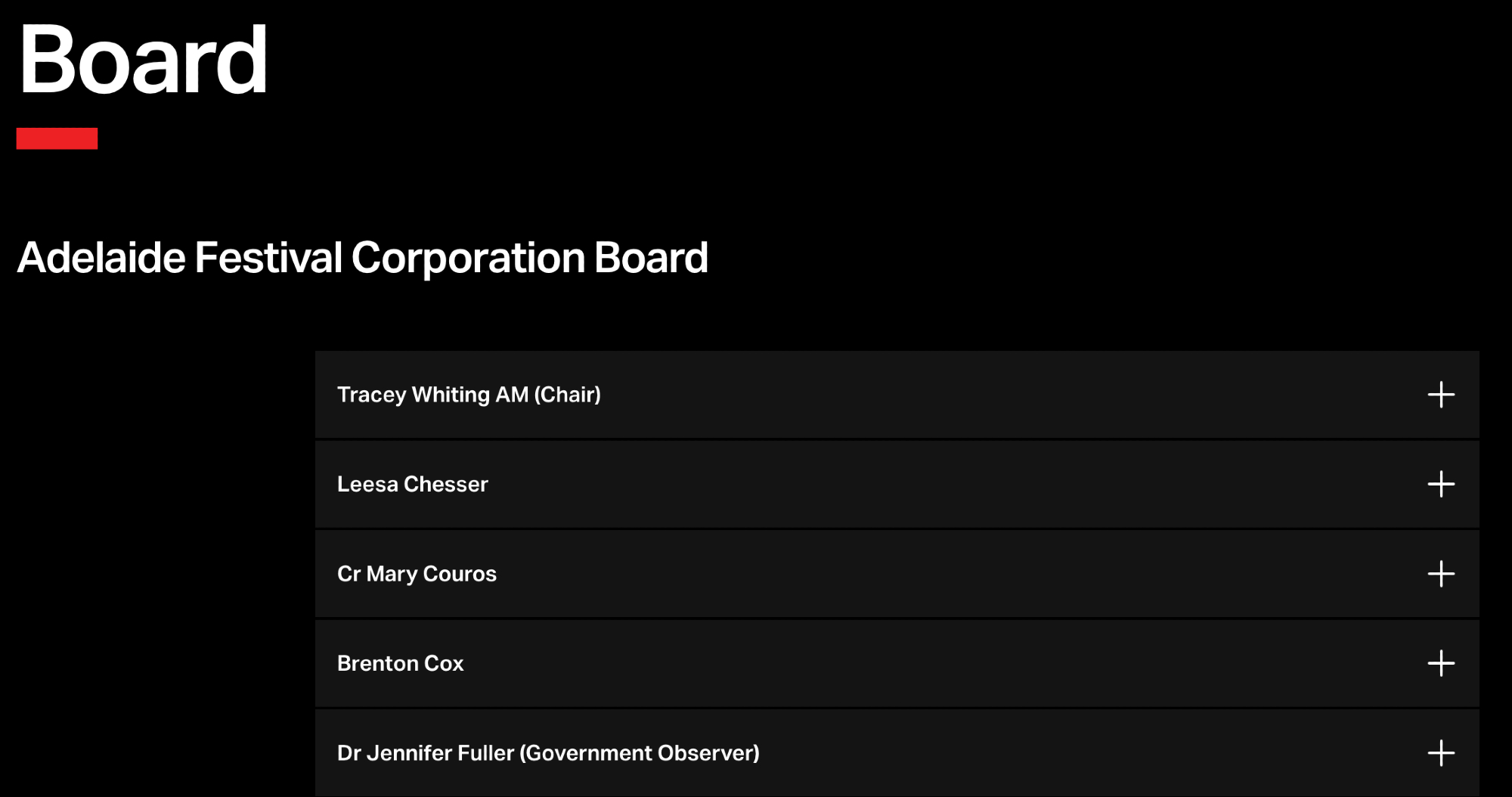
Task: Expand the Leesa Chesser bio panel
Action: coord(832,484)
